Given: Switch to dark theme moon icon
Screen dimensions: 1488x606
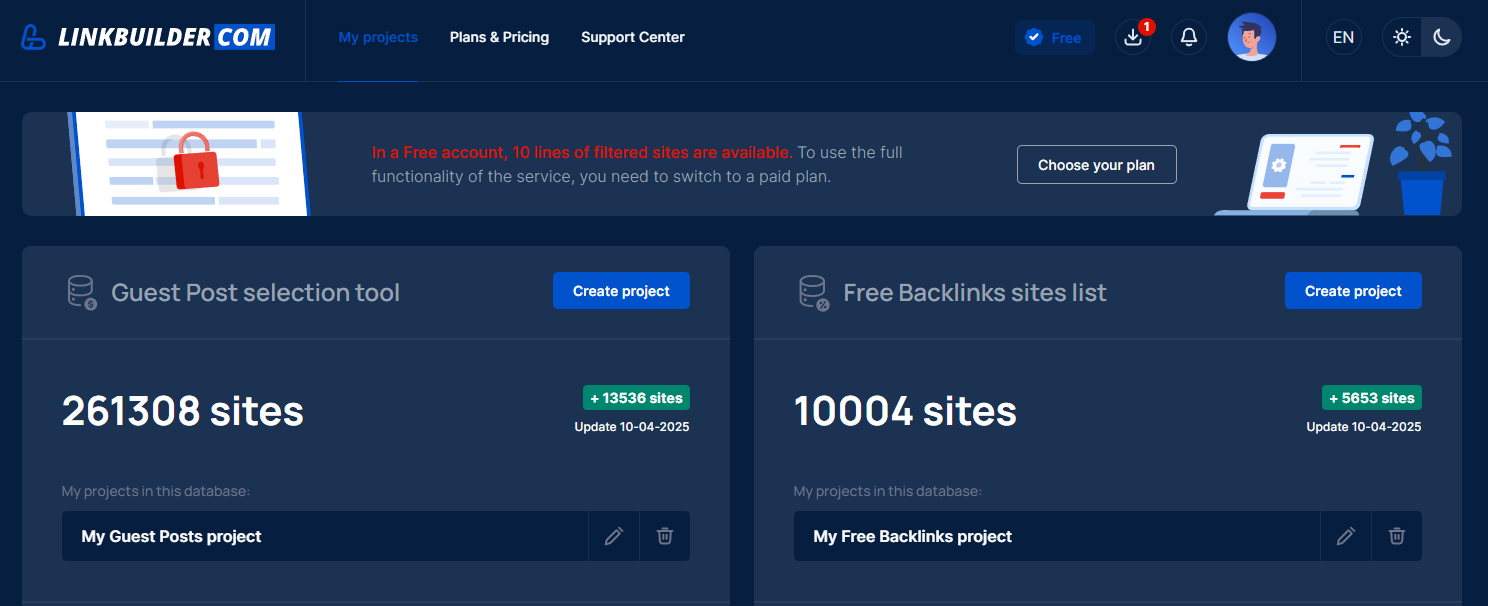Looking at the screenshot, I should pyautogui.click(x=1441, y=37).
